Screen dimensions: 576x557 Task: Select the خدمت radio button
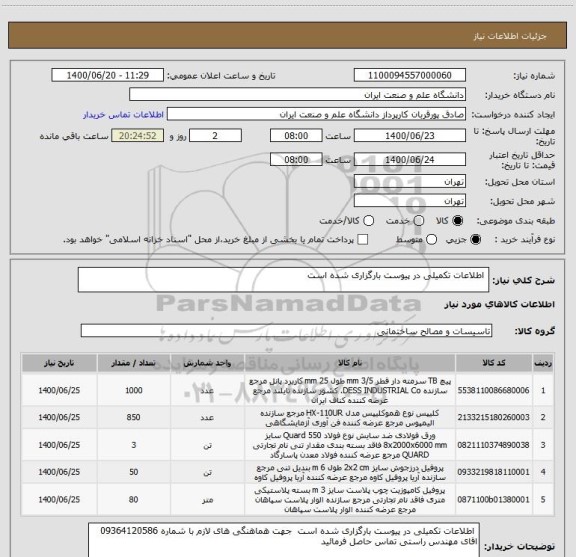(x=419, y=220)
